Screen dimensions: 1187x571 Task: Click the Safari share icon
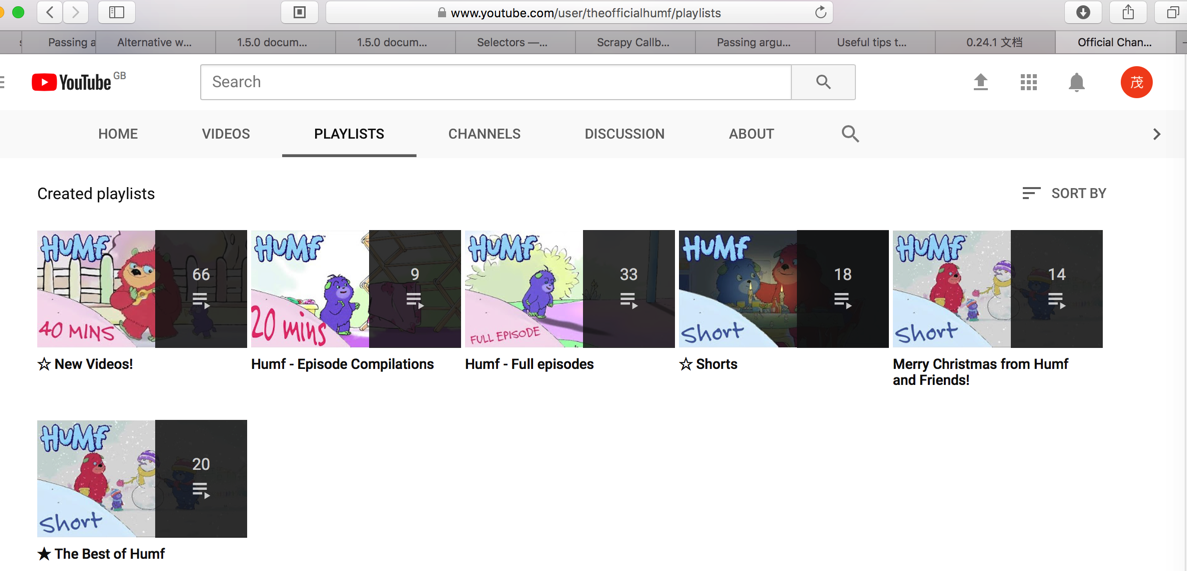coord(1128,12)
